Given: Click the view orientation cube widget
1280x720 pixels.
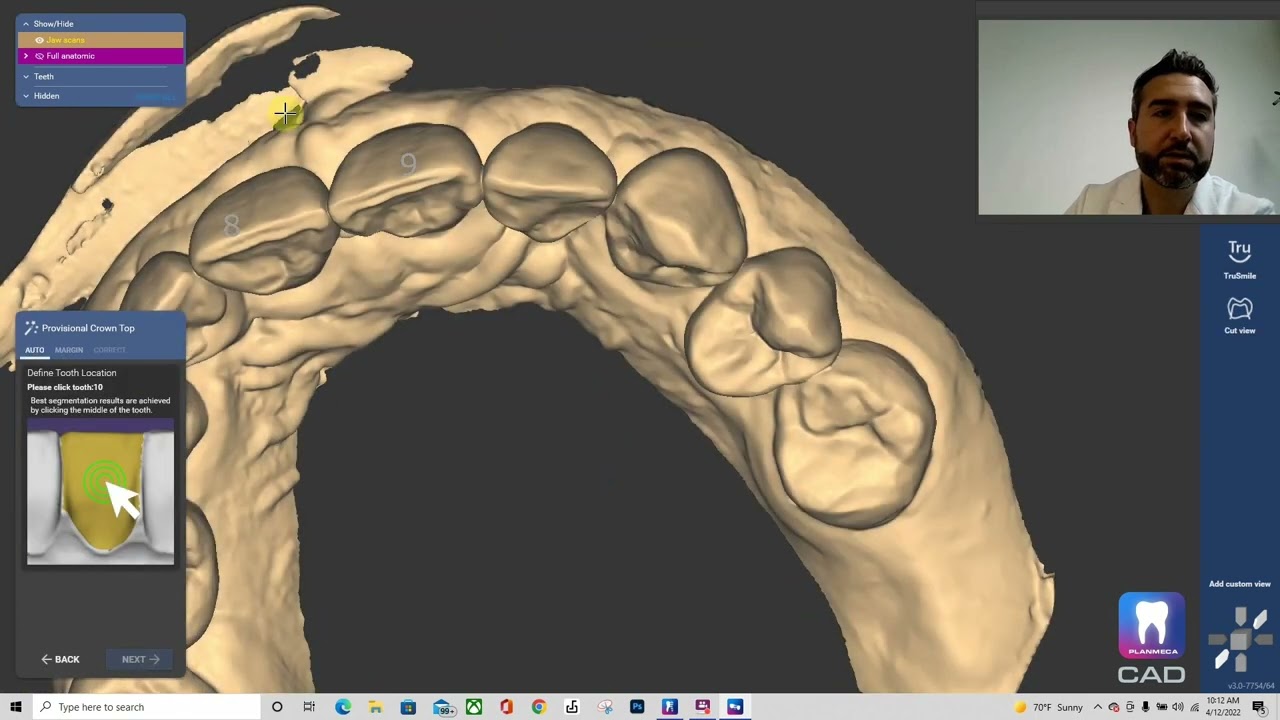Looking at the screenshot, I should click(x=1240, y=640).
